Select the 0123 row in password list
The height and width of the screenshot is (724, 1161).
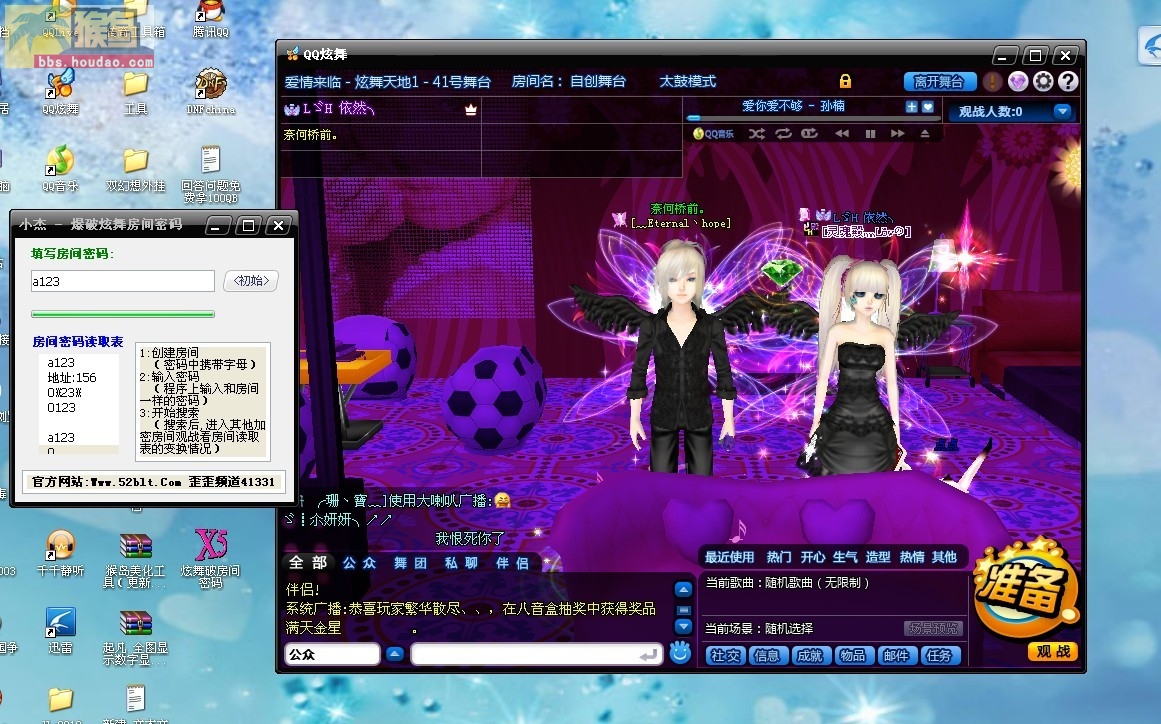click(x=61, y=408)
